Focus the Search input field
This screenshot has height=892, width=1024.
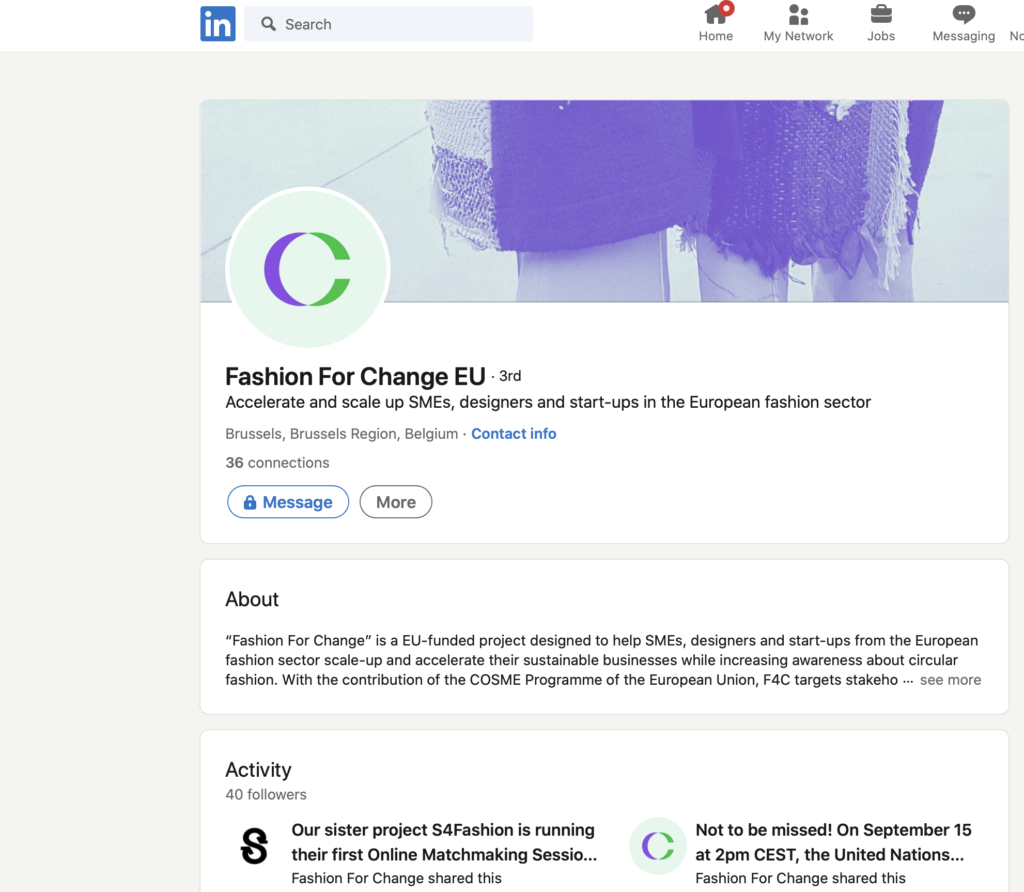point(388,24)
